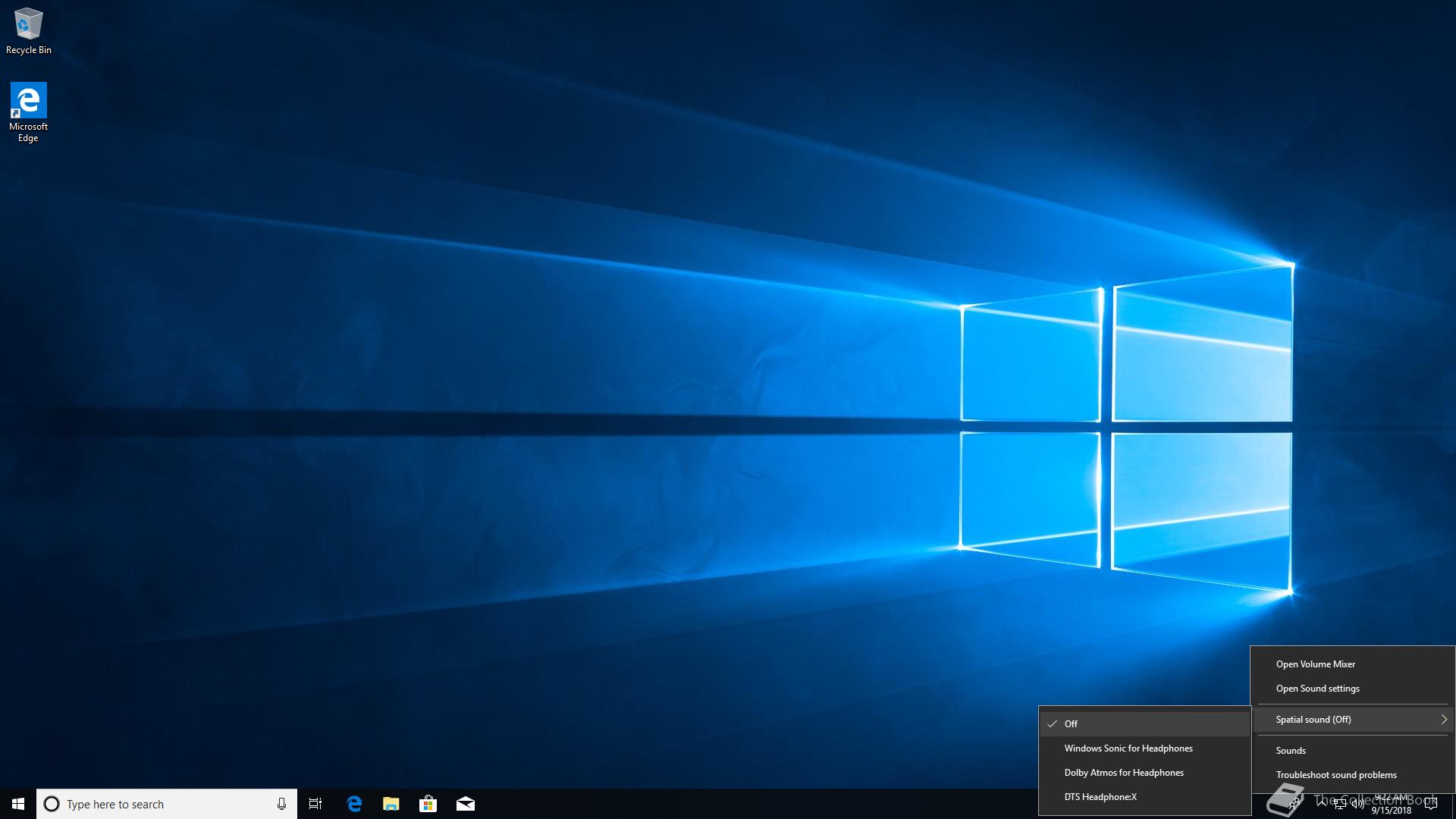Open the Windows Start menu
The image size is (1456, 819).
pyautogui.click(x=18, y=804)
